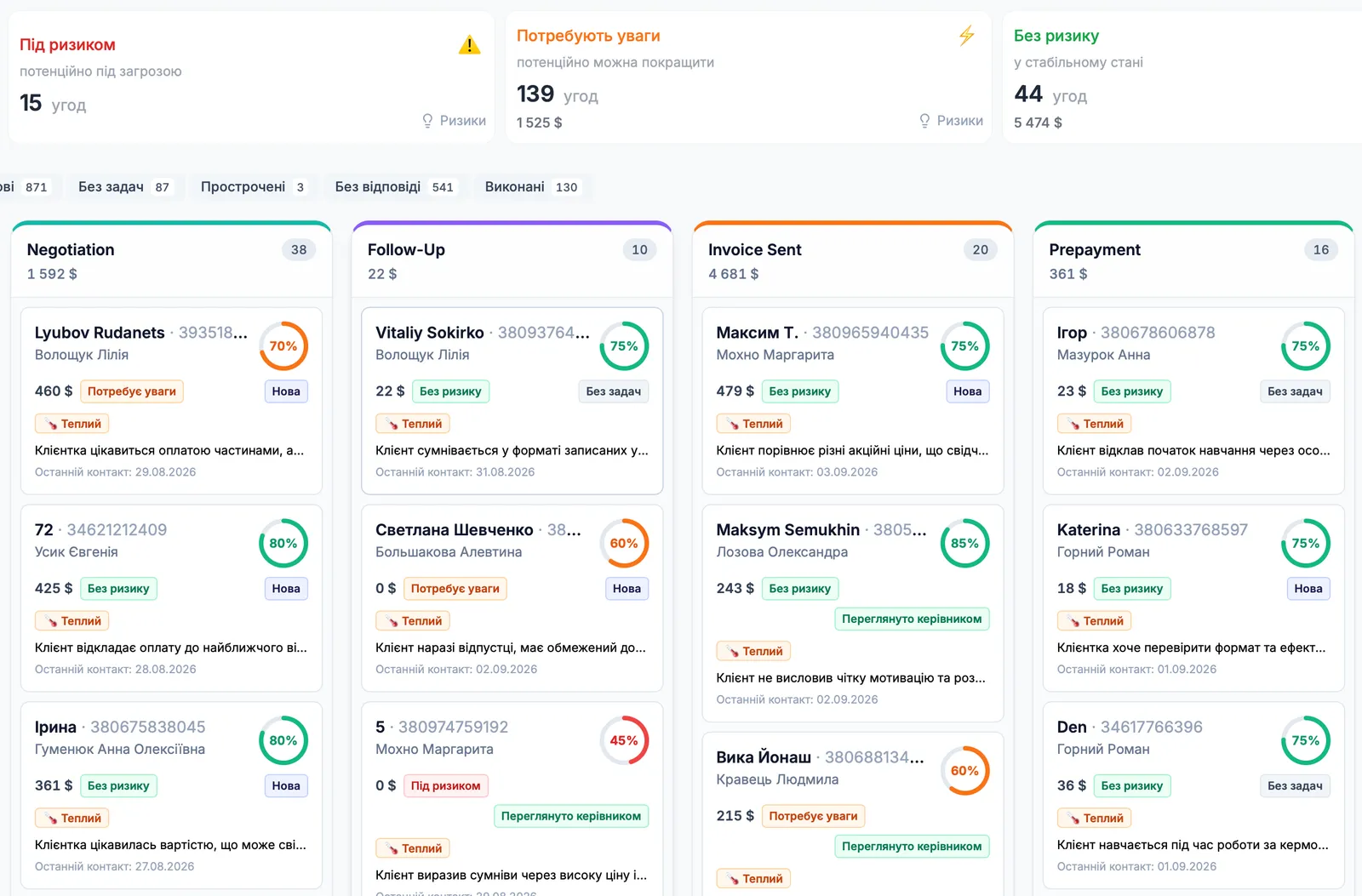
Task: Open the Виконані tab
Action: pyautogui.click(x=532, y=187)
